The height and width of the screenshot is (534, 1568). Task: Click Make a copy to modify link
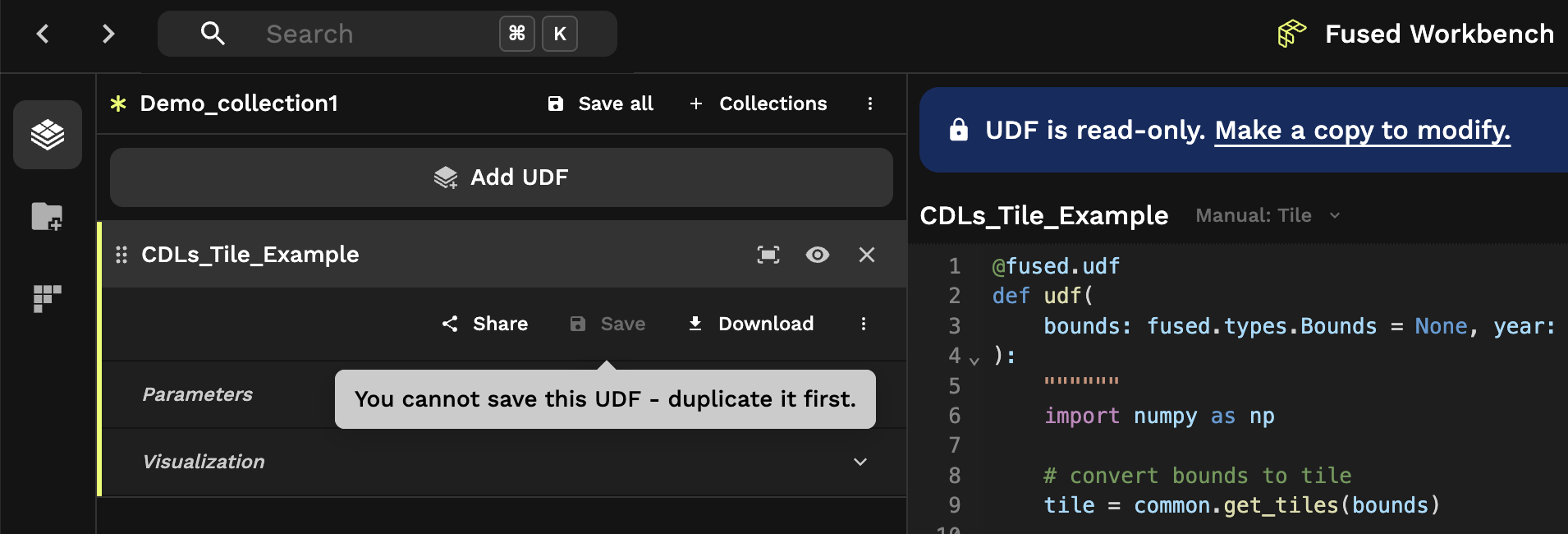(x=1362, y=130)
